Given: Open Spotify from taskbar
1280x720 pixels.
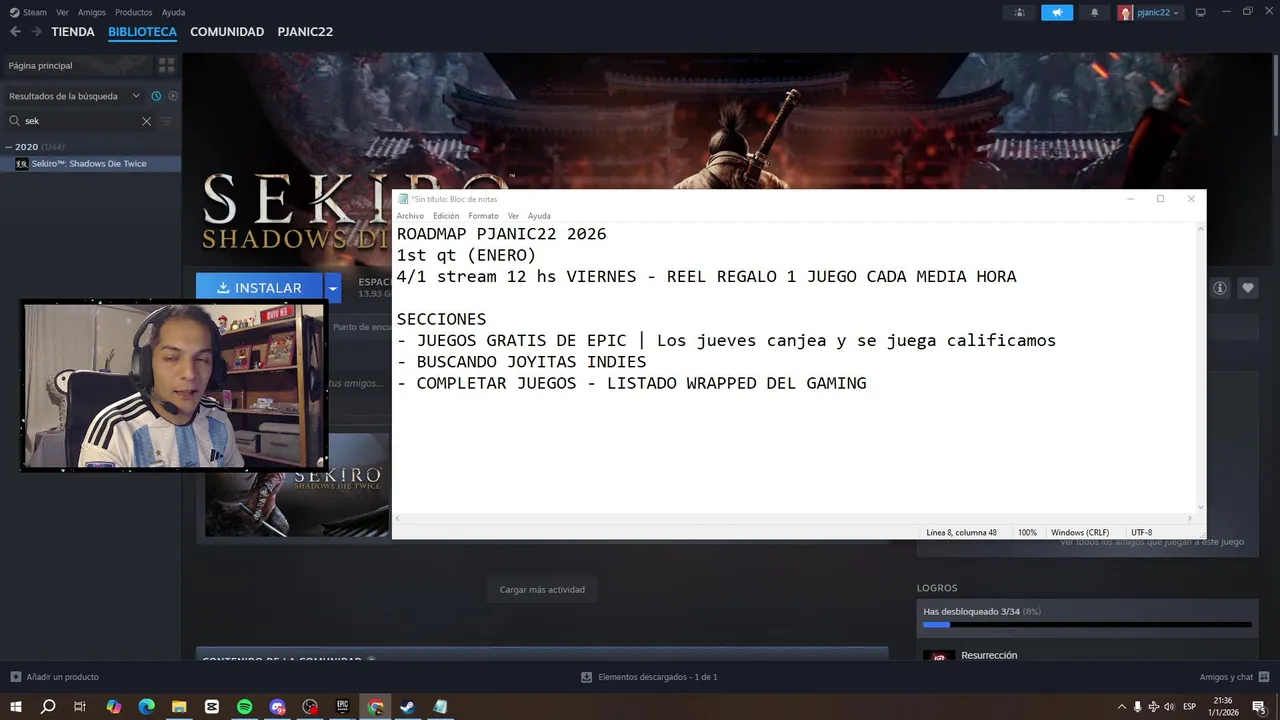Looking at the screenshot, I should pos(244,706).
